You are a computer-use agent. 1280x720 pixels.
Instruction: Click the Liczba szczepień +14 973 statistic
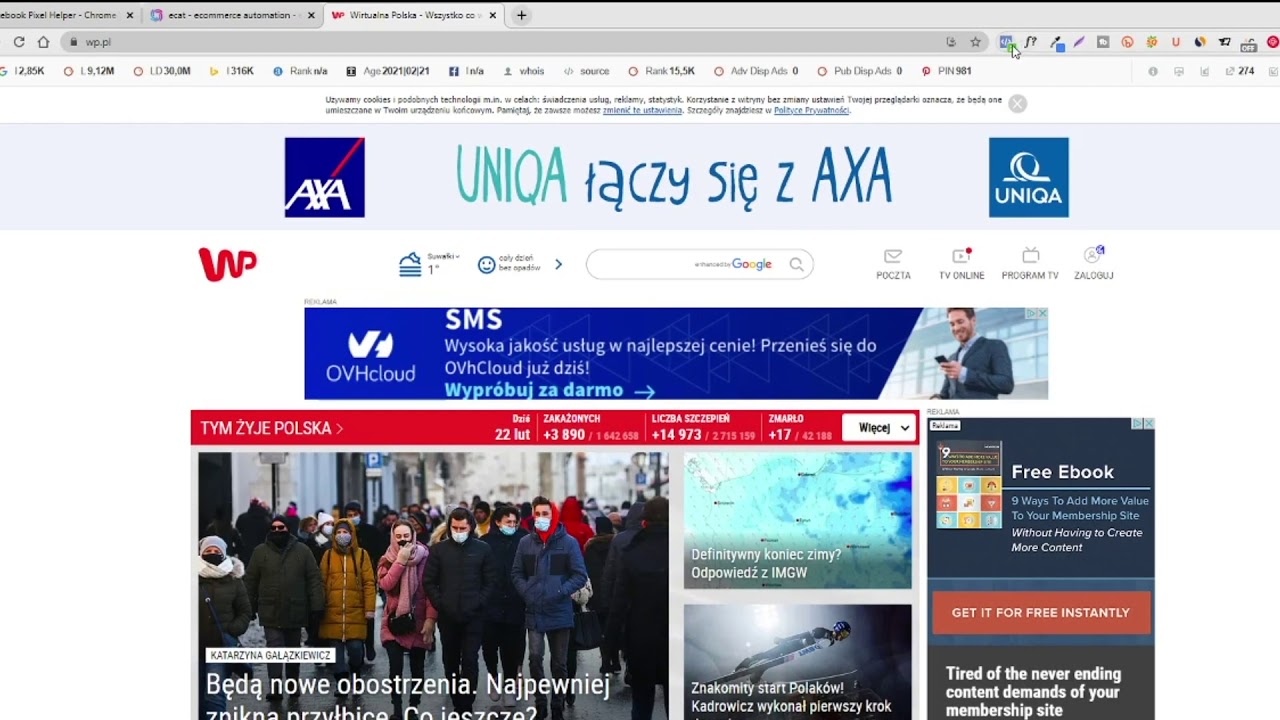click(703, 427)
